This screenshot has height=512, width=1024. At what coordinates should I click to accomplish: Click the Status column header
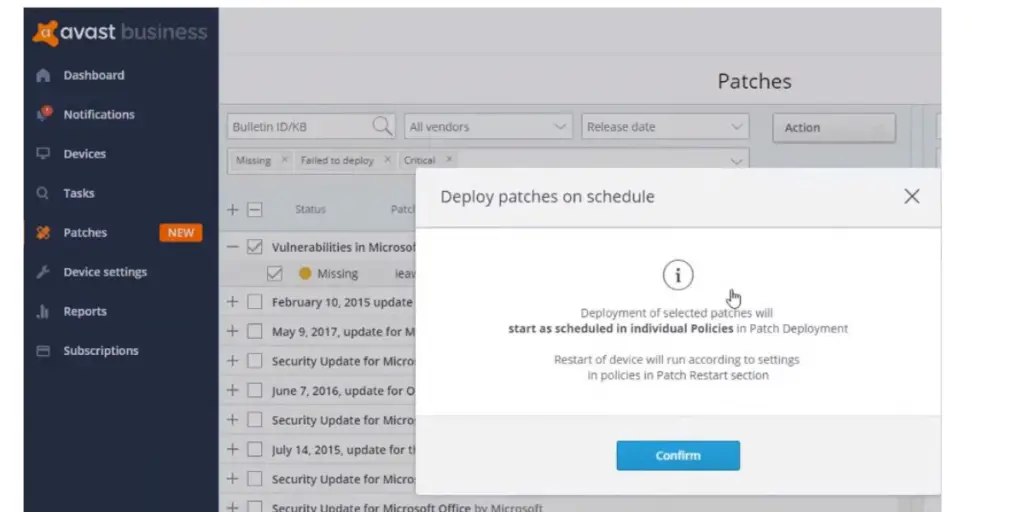click(x=310, y=210)
